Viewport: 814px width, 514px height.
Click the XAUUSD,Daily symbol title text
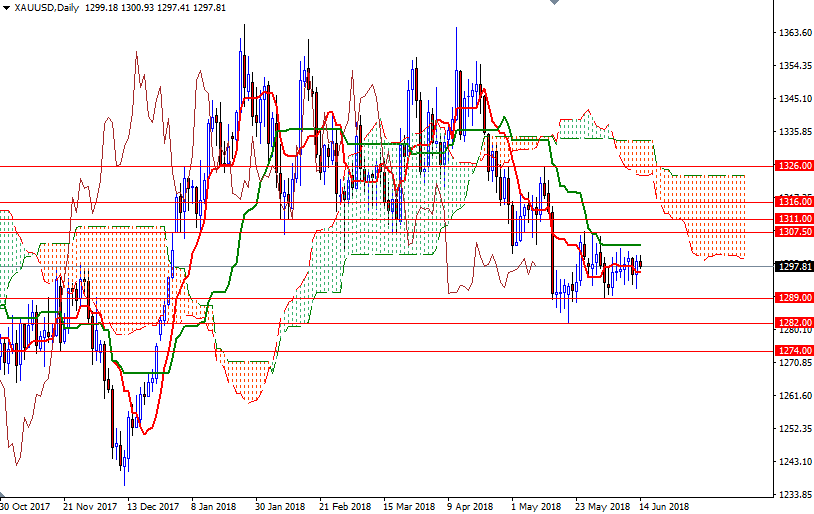click(49, 7)
